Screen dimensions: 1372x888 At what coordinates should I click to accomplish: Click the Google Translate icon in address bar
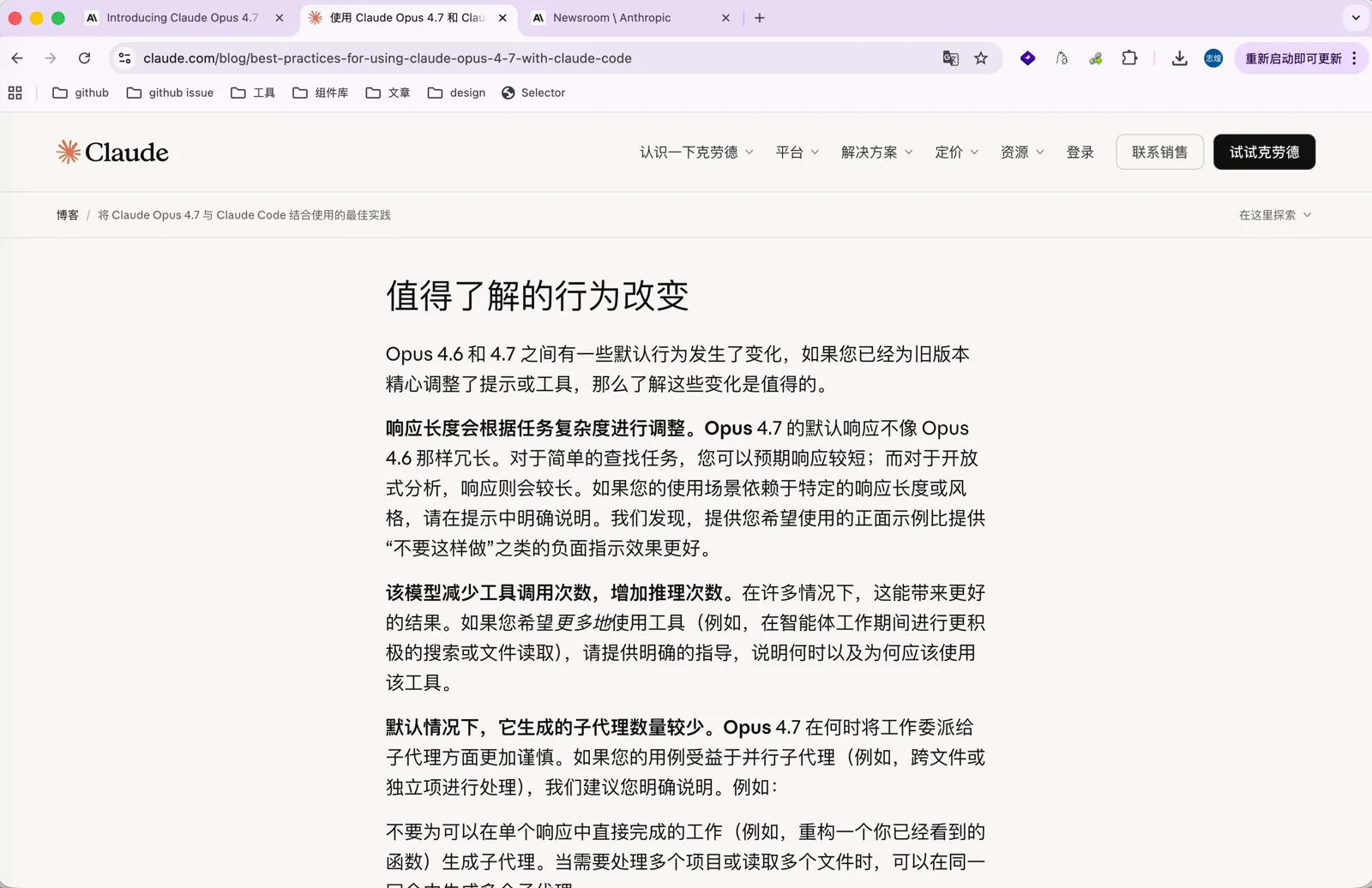pos(950,58)
